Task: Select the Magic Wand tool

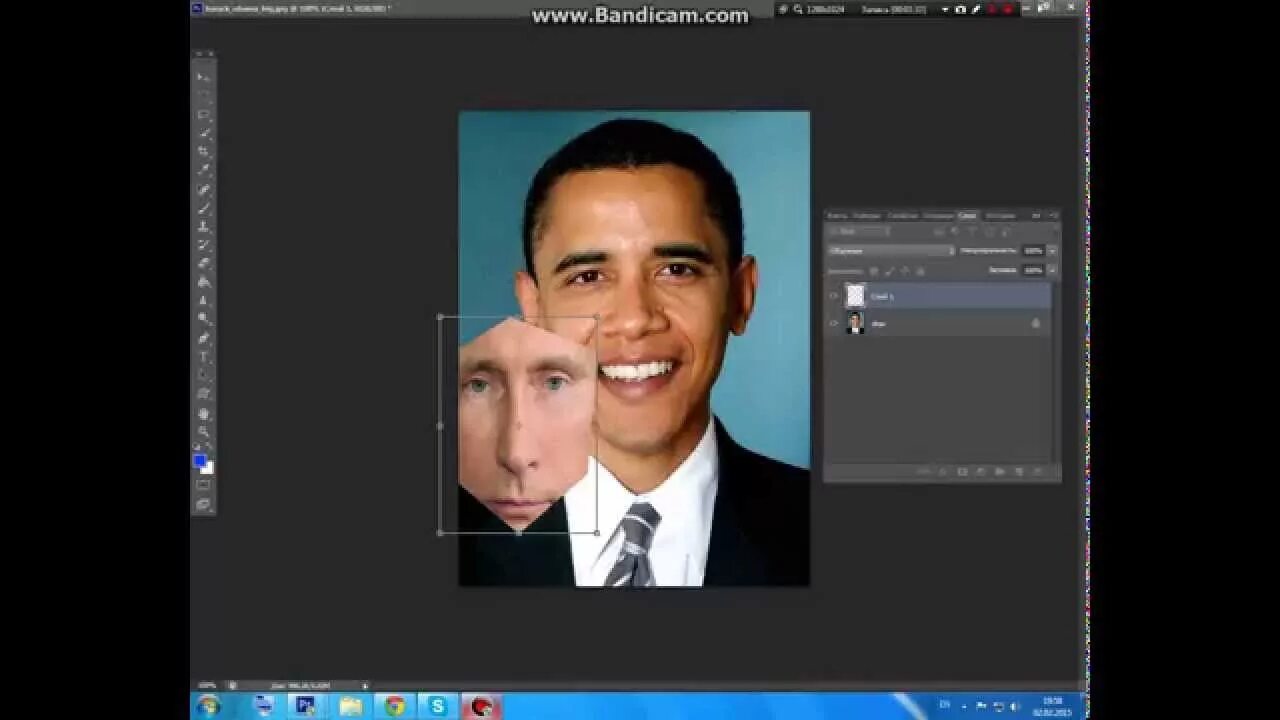Action: (x=203, y=132)
